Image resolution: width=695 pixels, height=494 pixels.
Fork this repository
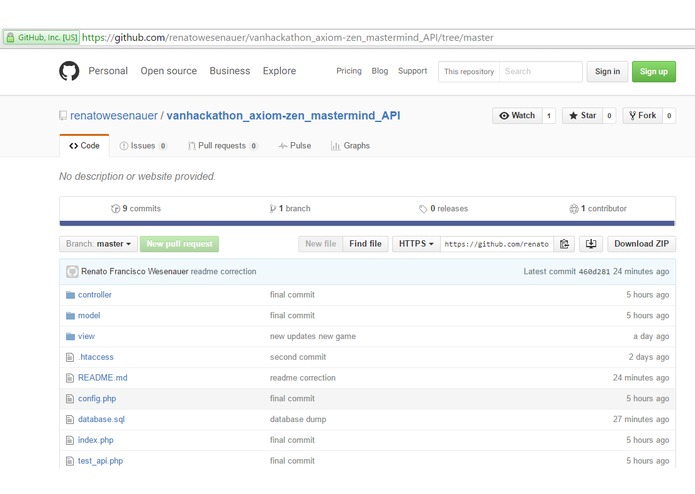643,116
